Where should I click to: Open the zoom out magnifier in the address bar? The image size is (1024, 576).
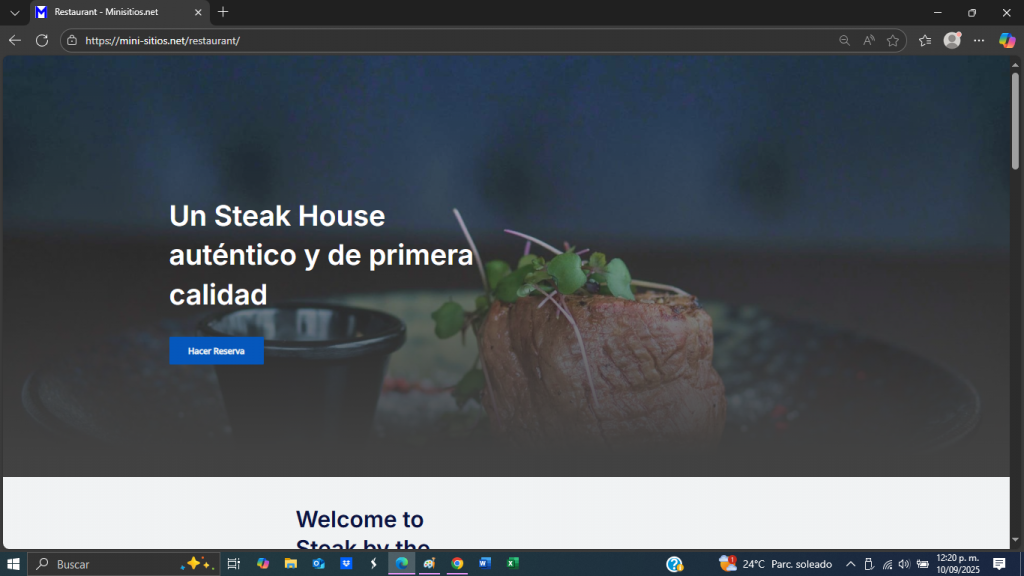tap(844, 40)
